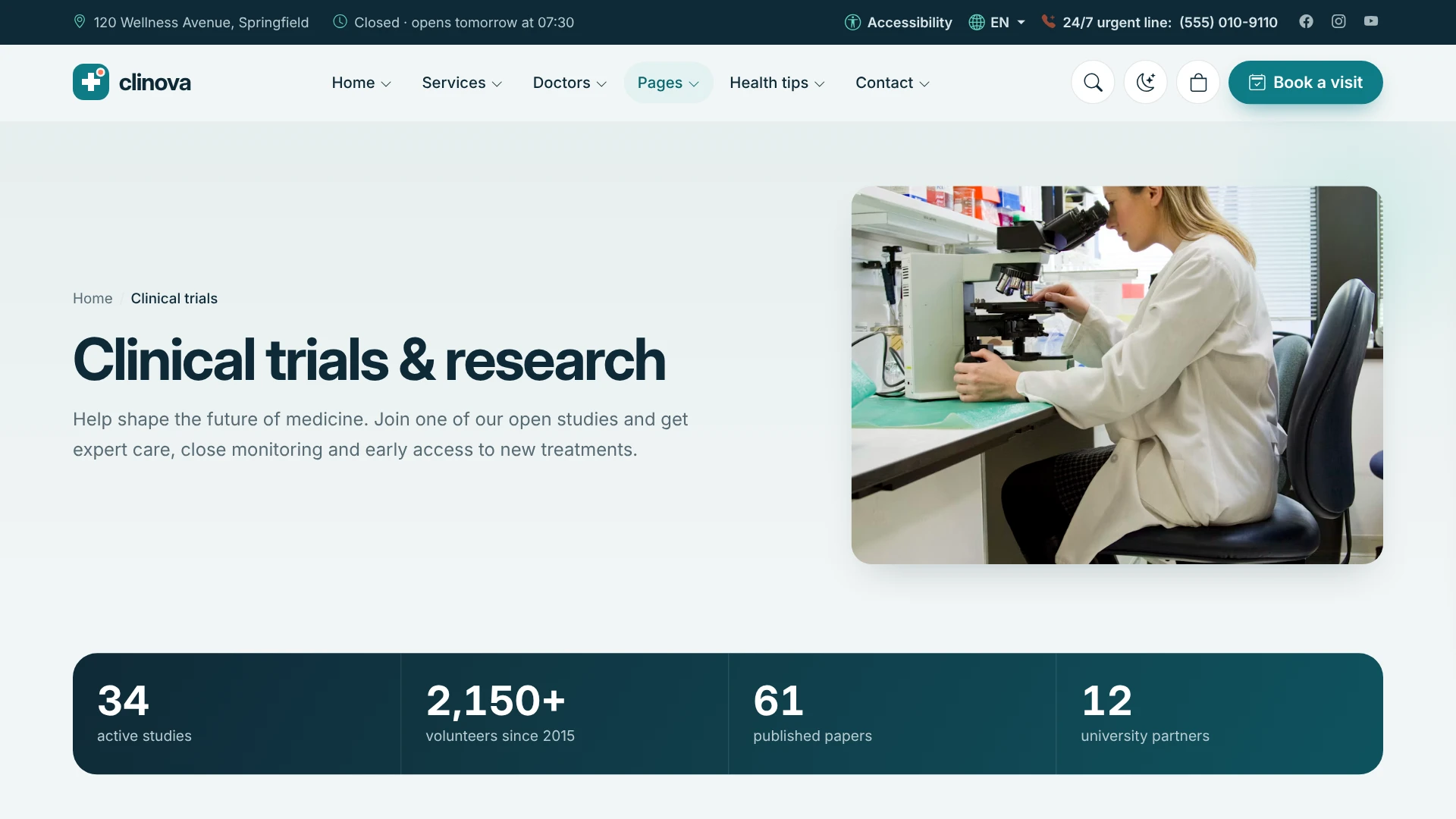
Task: Open the Pages menu
Action: coord(668,83)
